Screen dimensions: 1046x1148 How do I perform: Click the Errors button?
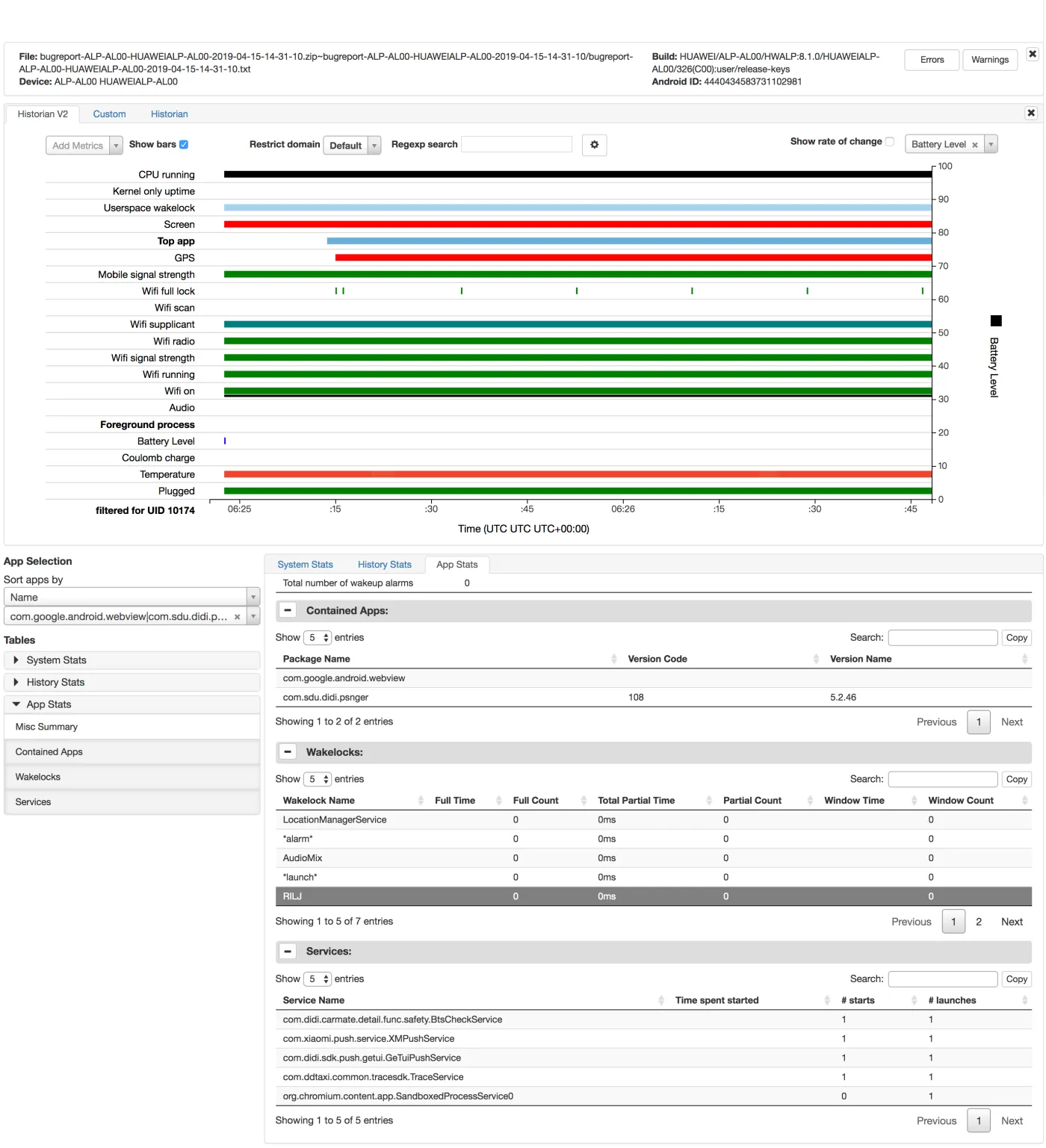coord(932,60)
